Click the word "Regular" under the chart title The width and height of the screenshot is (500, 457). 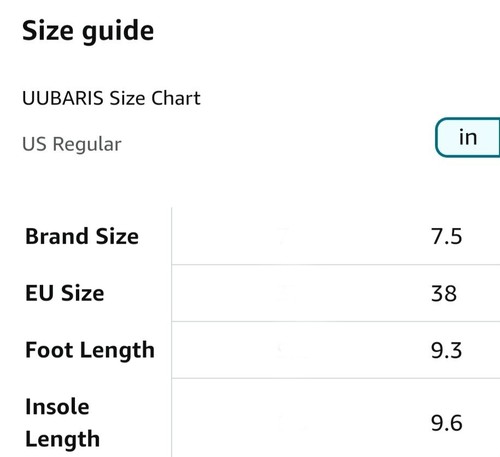(x=87, y=145)
